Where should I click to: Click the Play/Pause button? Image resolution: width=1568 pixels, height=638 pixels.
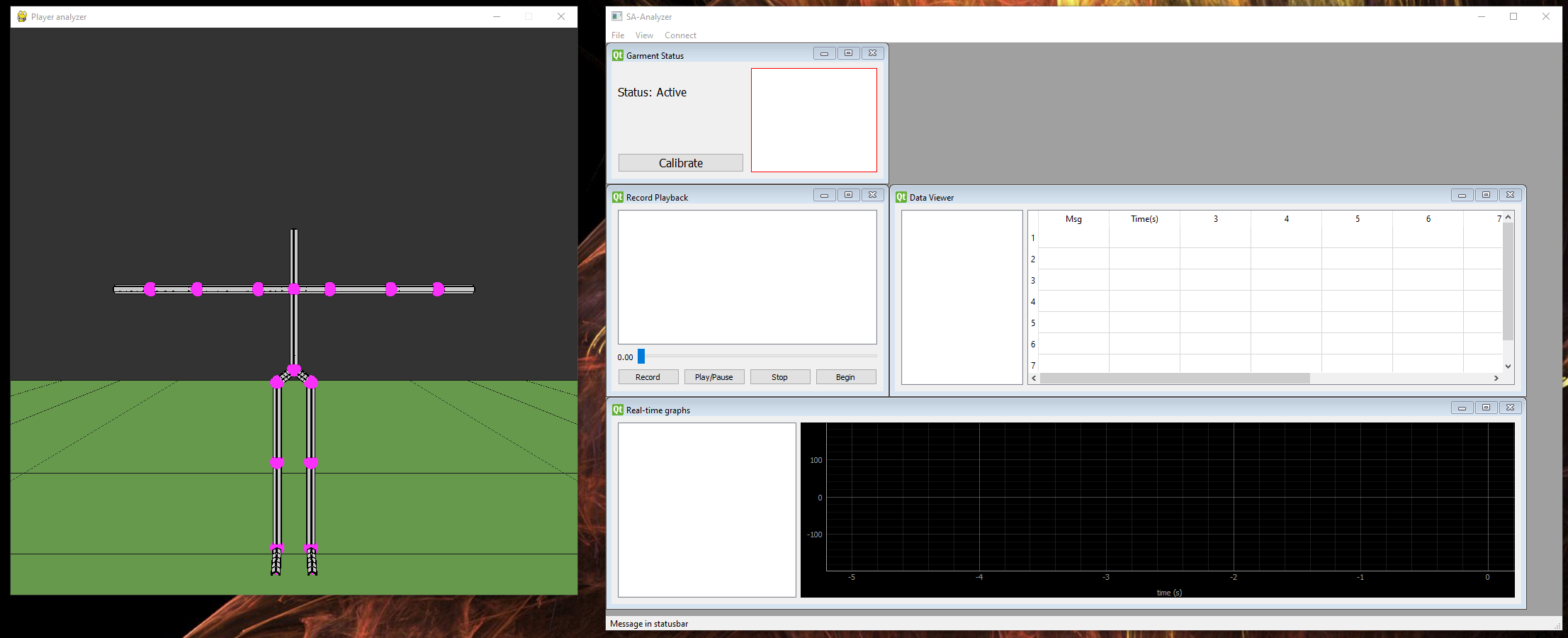click(x=714, y=376)
